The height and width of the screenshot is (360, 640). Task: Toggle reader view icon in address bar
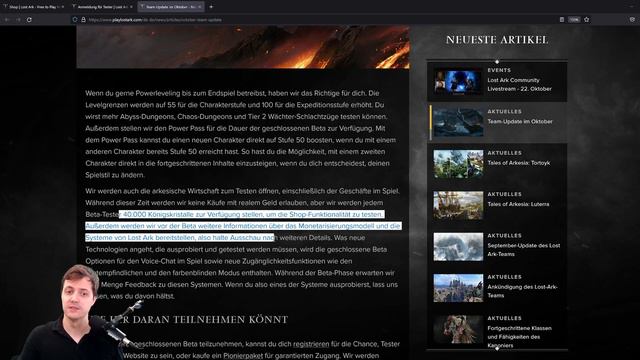562,20
